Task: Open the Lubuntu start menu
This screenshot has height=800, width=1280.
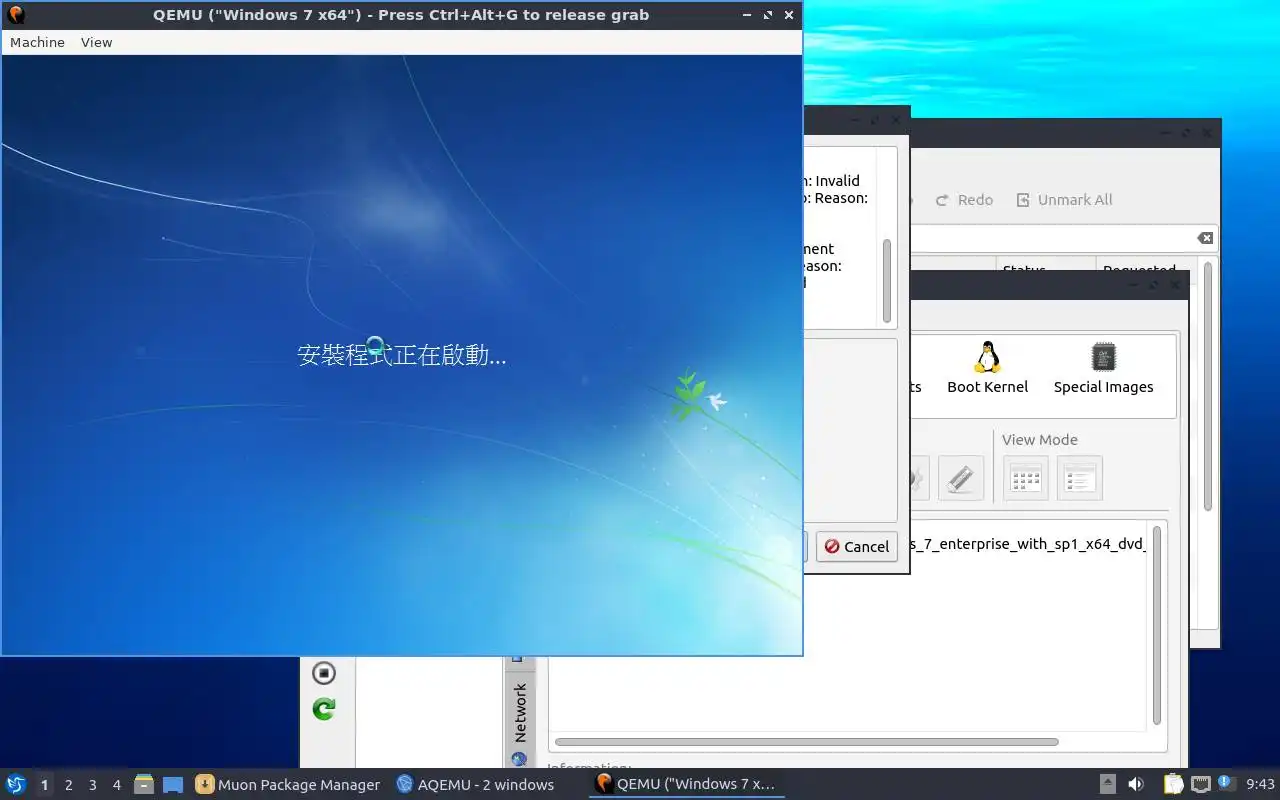Action: coord(16,784)
